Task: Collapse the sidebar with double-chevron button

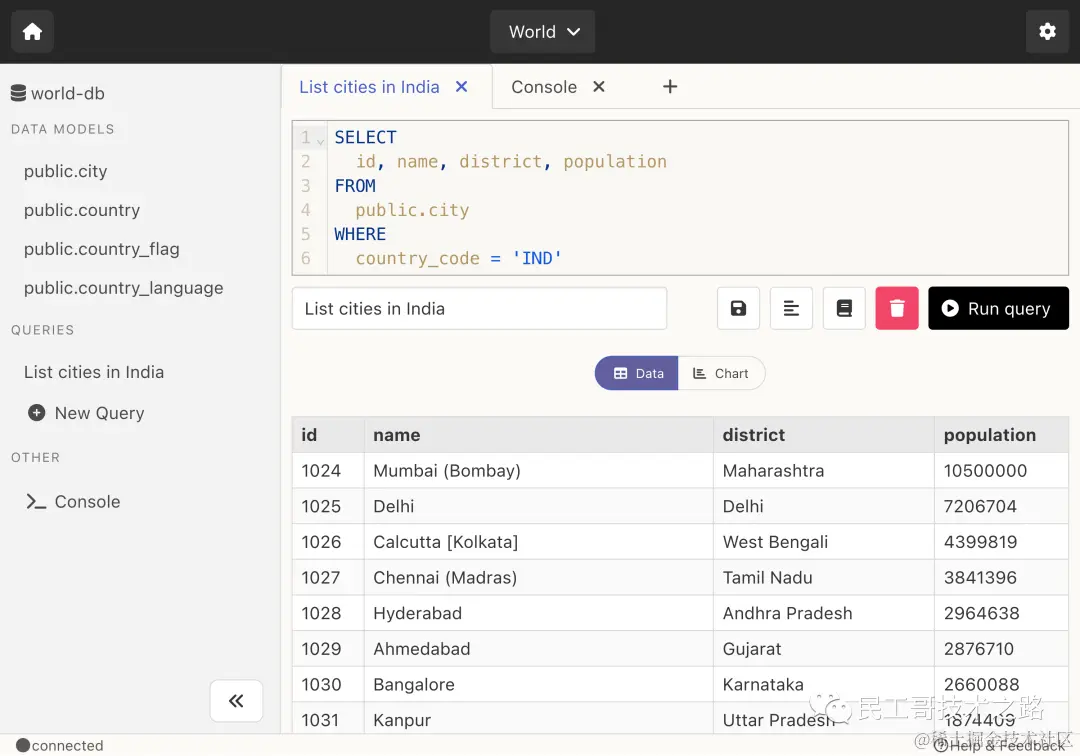Action: pos(236,701)
